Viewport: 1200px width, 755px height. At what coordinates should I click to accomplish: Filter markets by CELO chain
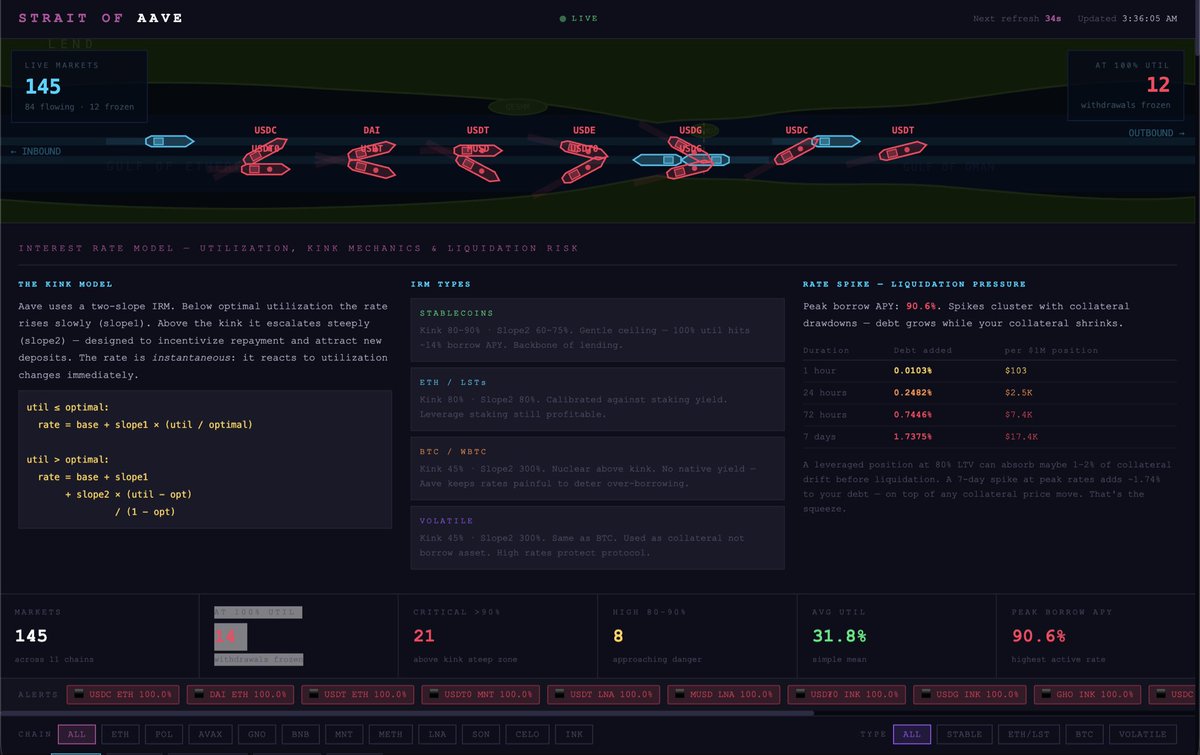(x=527, y=734)
